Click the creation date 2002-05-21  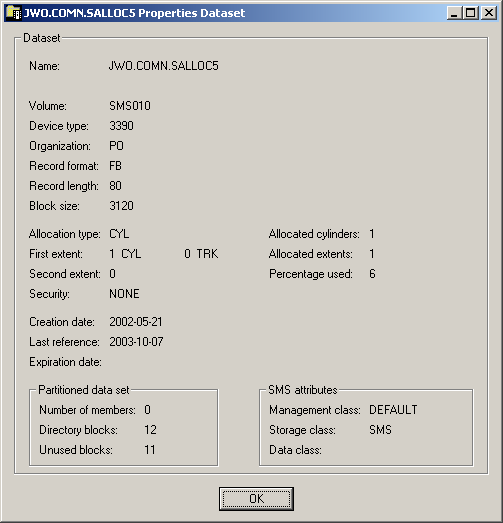coord(136,322)
